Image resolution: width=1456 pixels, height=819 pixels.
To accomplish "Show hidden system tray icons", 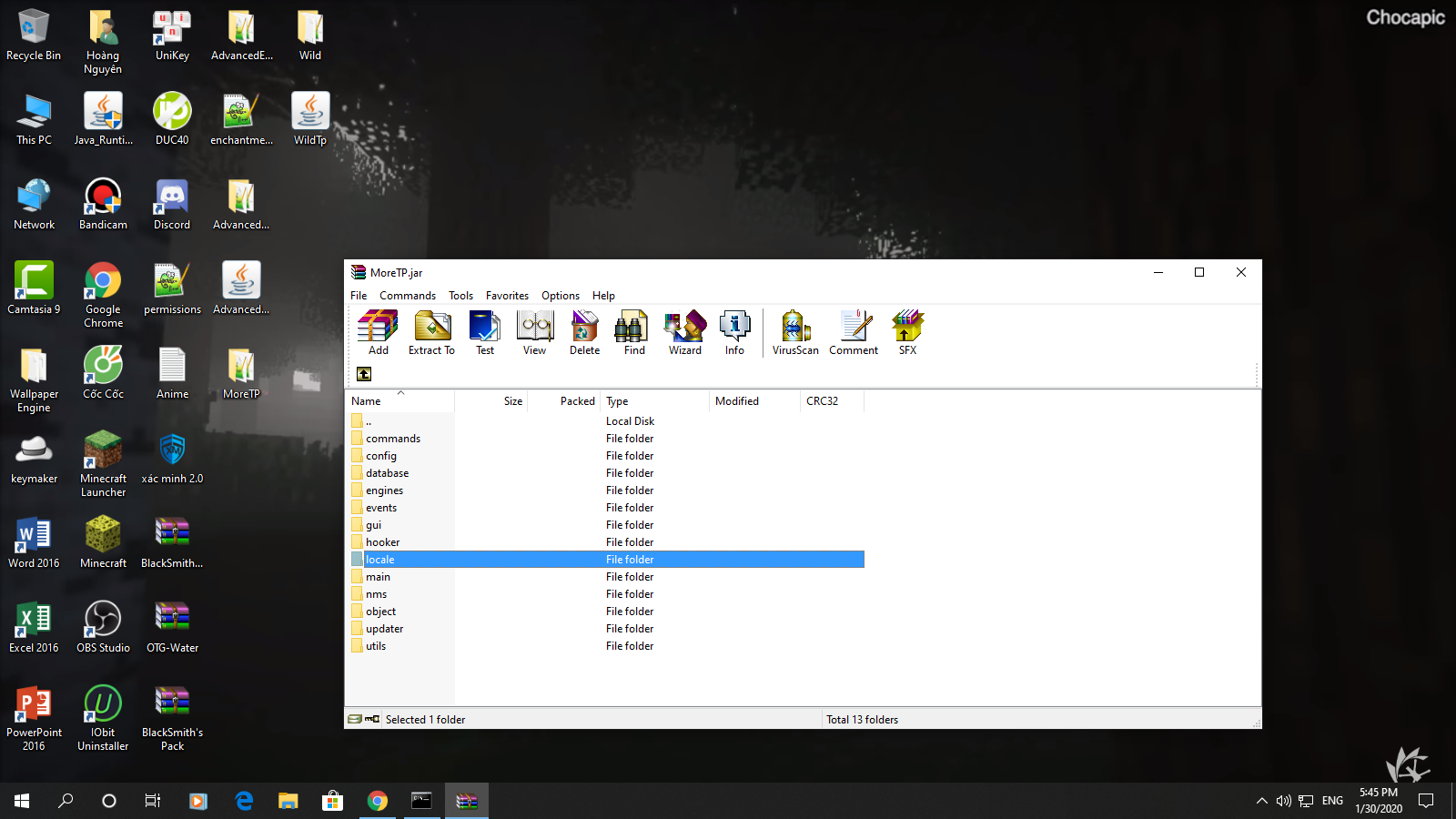I will [x=1261, y=801].
